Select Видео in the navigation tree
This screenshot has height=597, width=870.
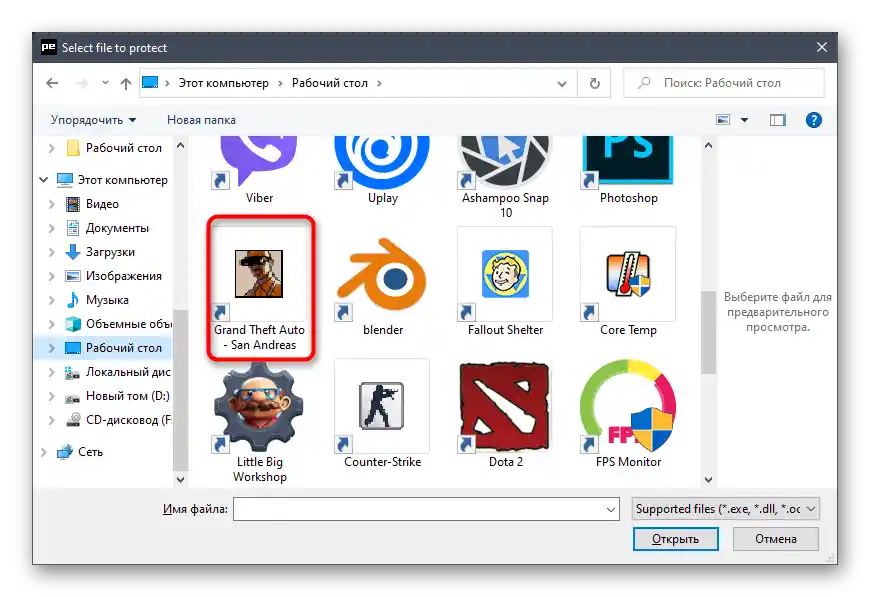coord(102,204)
